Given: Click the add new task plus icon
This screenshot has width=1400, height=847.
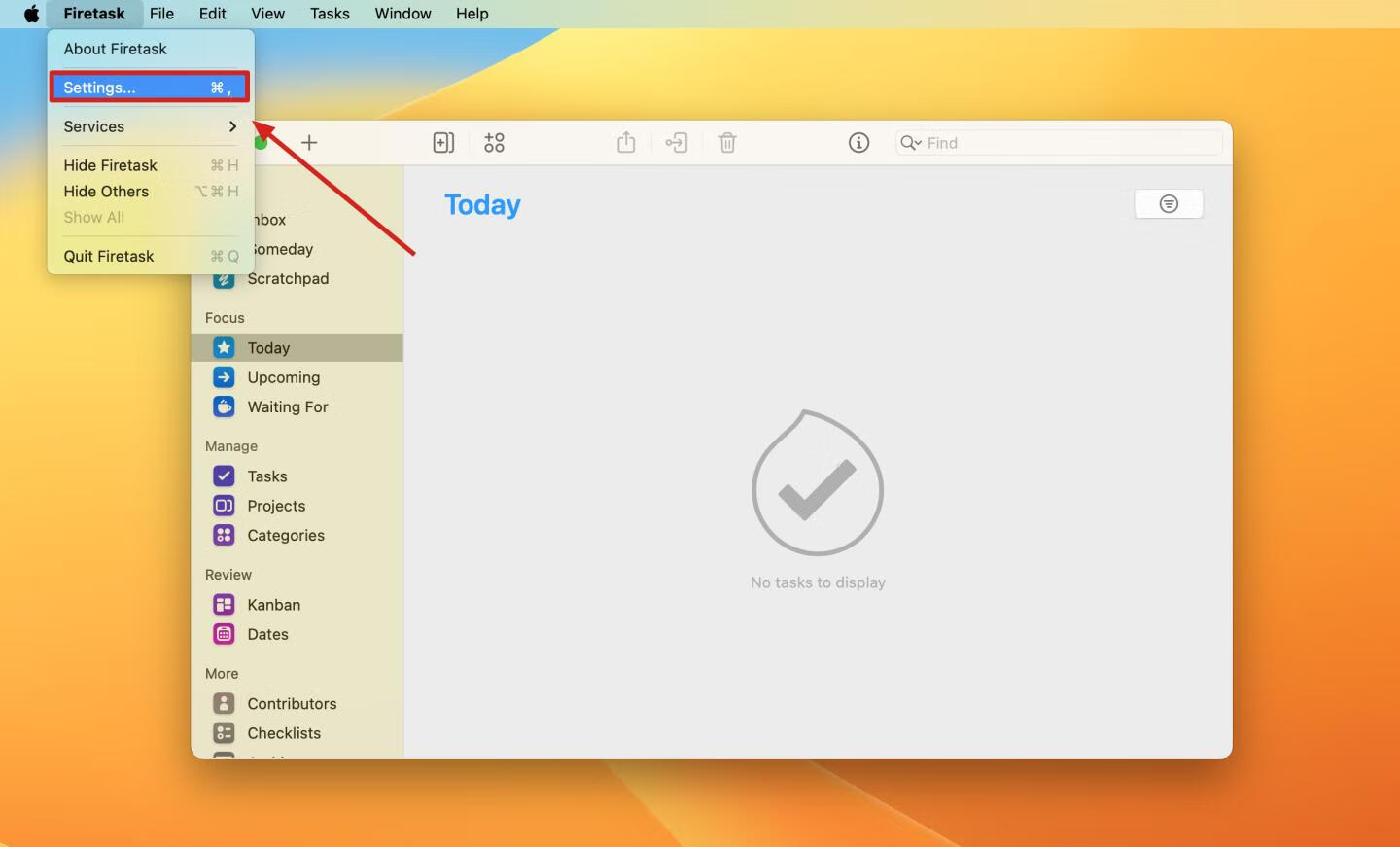Looking at the screenshot, I should click(x=309, y=143).
